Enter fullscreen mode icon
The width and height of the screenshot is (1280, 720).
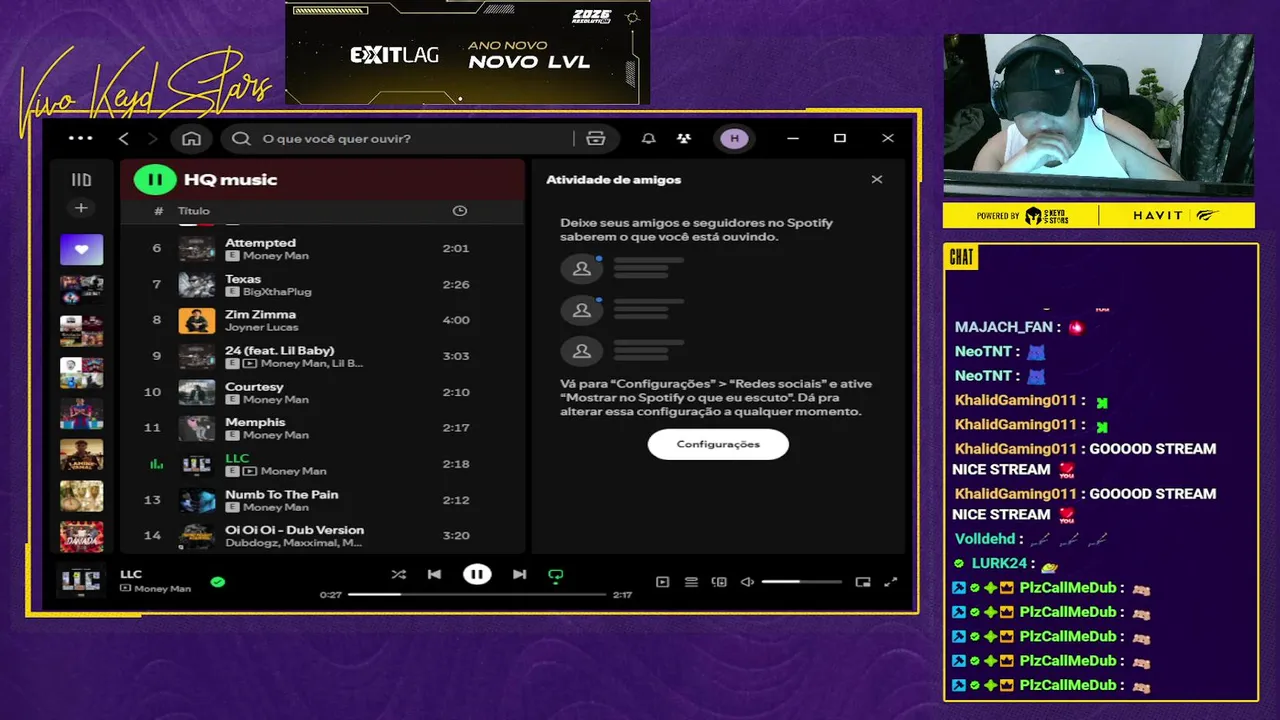(x=891, y=582)
